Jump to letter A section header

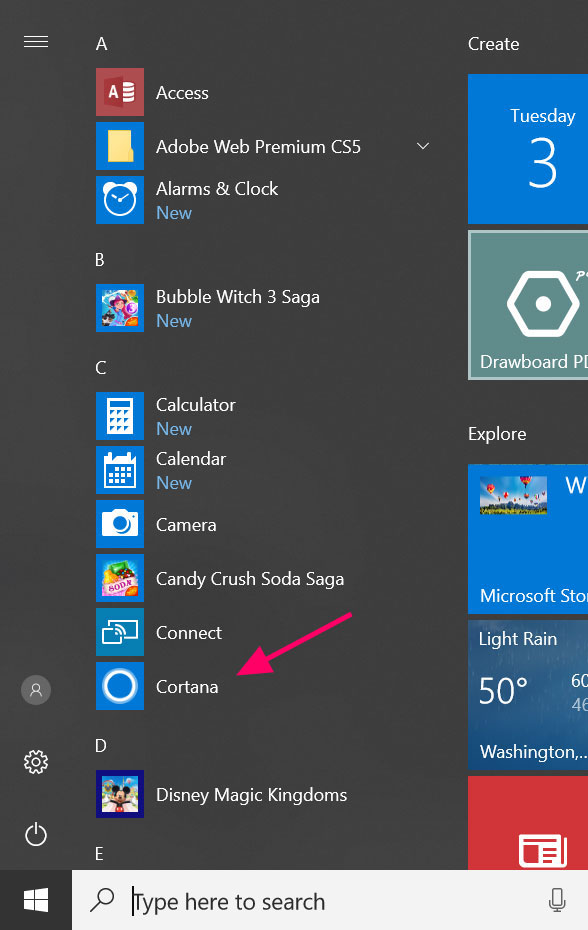101,44
